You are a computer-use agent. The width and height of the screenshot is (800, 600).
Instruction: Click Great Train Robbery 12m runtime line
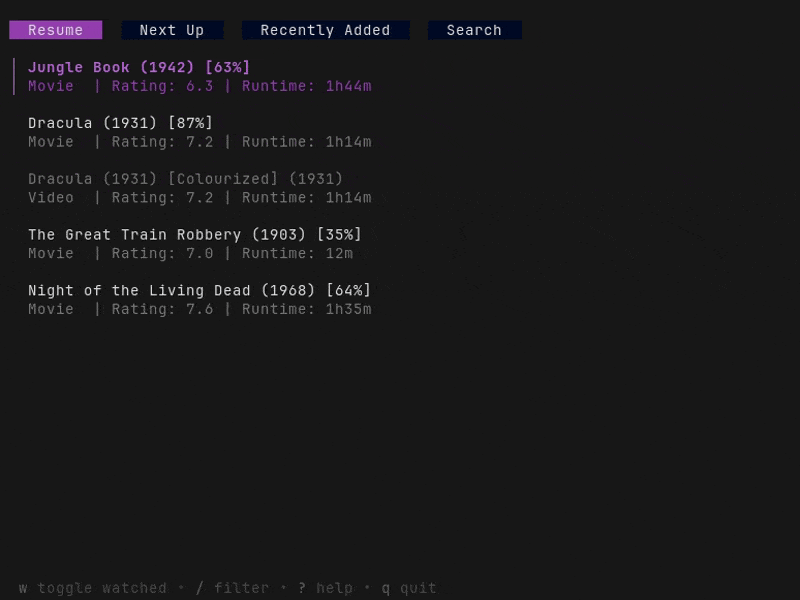(x=190, y=254)
